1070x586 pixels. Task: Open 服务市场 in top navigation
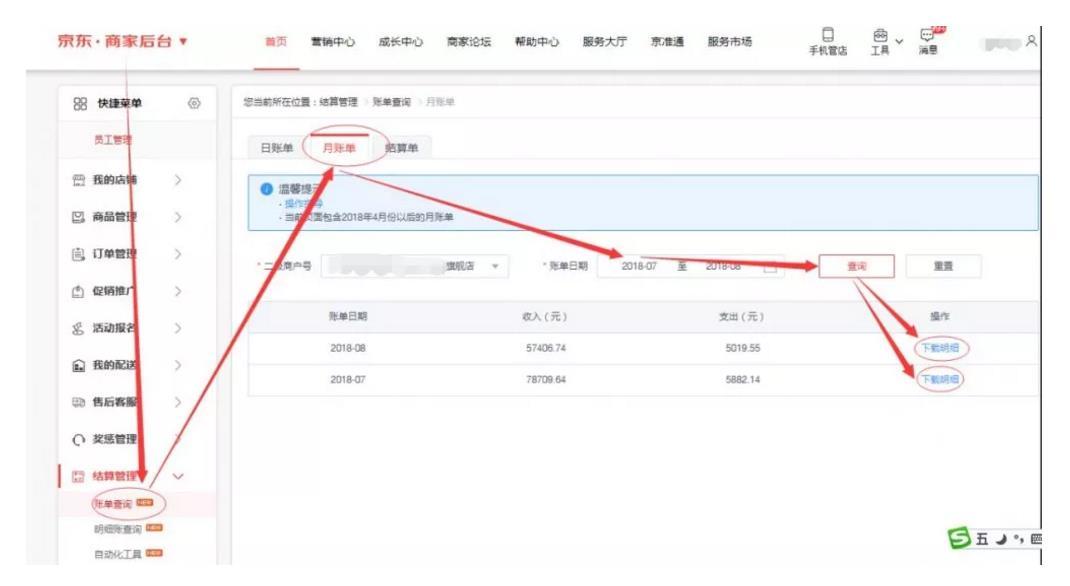(729, 42)
